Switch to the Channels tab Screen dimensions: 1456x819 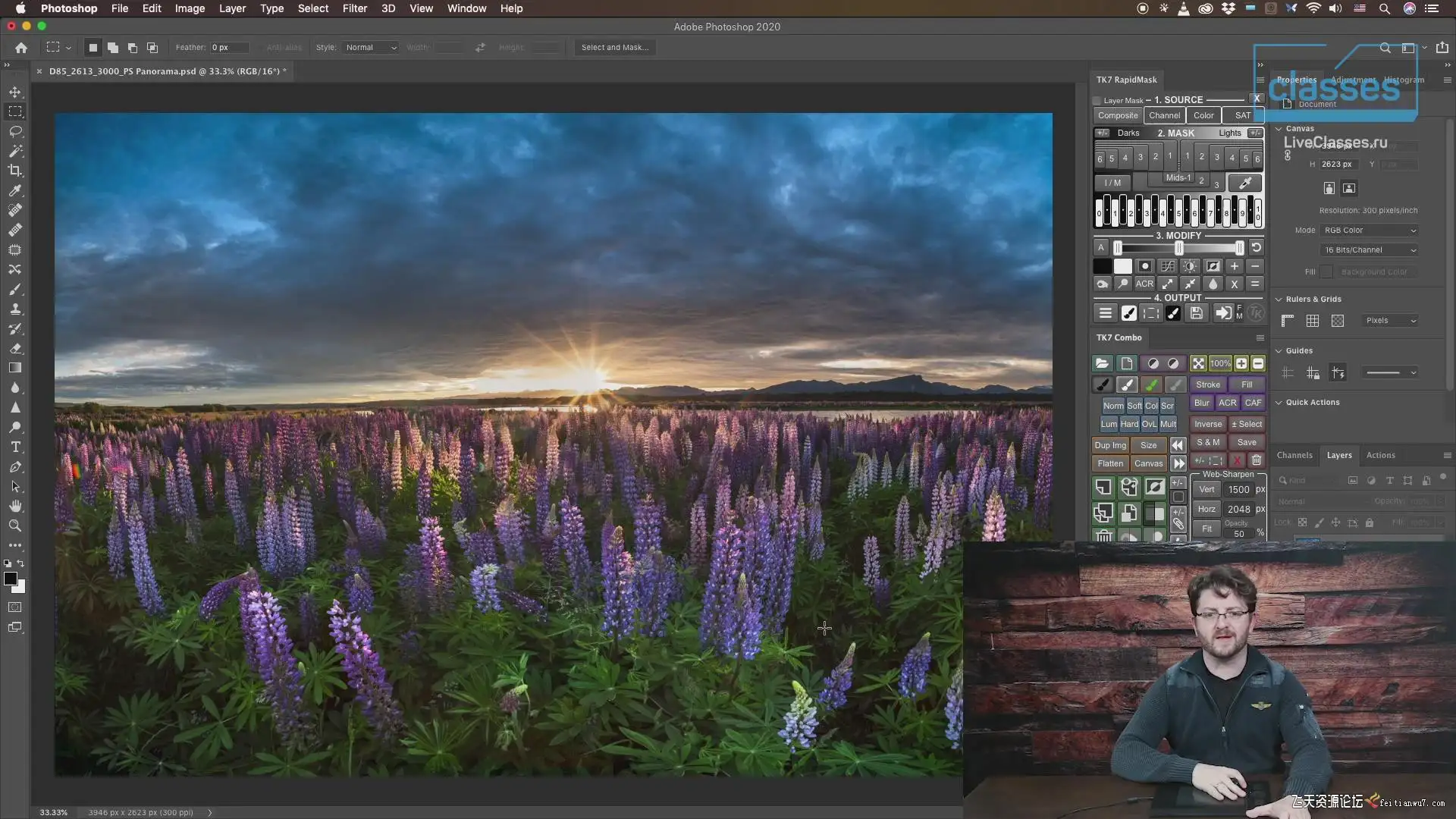1294,456
